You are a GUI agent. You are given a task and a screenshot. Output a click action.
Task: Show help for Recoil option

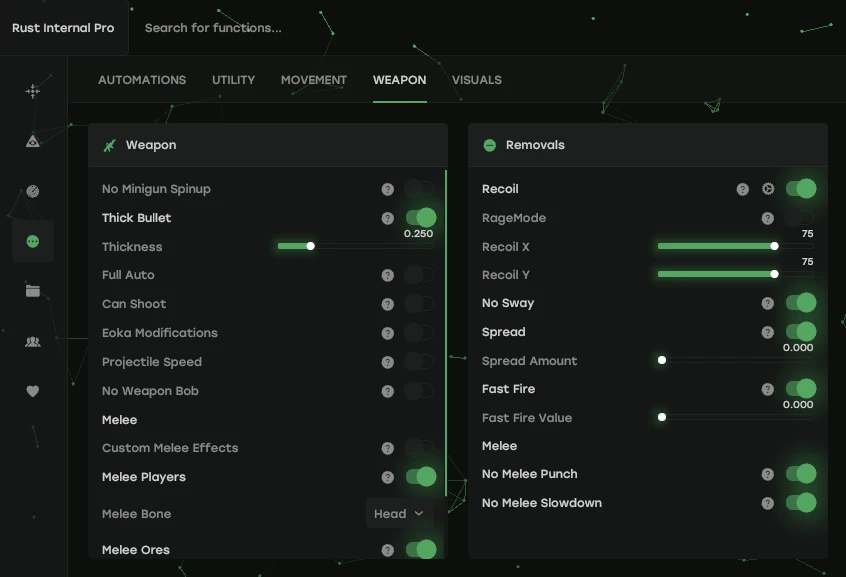(742, 189)
